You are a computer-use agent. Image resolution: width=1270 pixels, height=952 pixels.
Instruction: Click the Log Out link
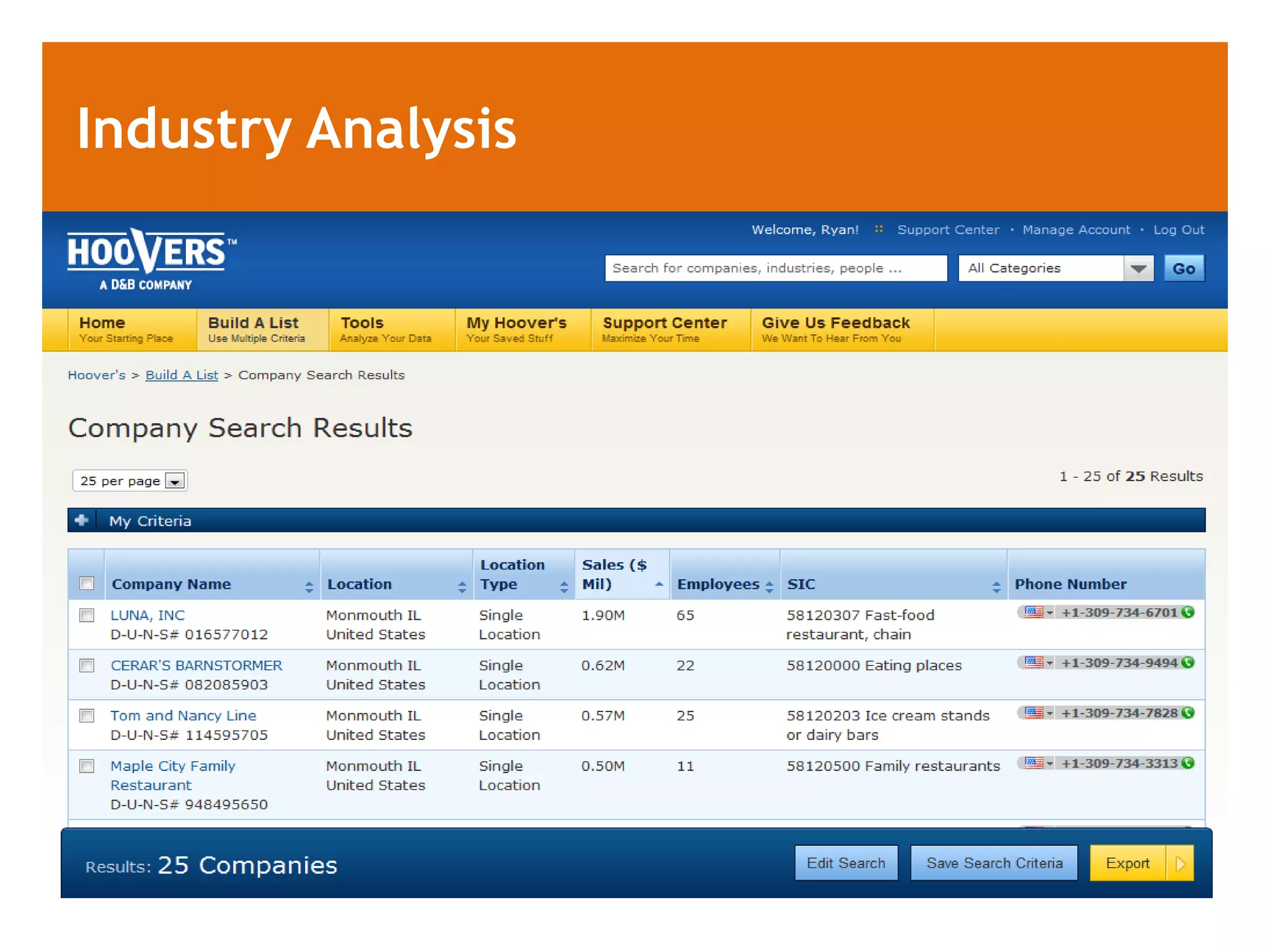(x=1179, y=230)
